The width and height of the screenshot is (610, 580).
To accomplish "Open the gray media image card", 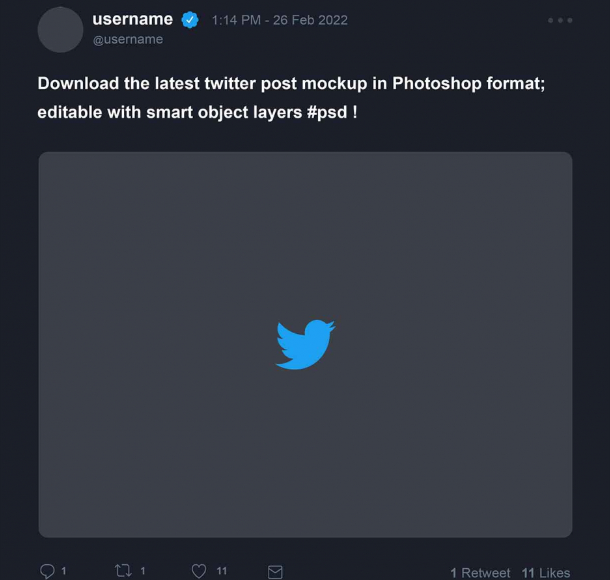I will pos(305,345).
